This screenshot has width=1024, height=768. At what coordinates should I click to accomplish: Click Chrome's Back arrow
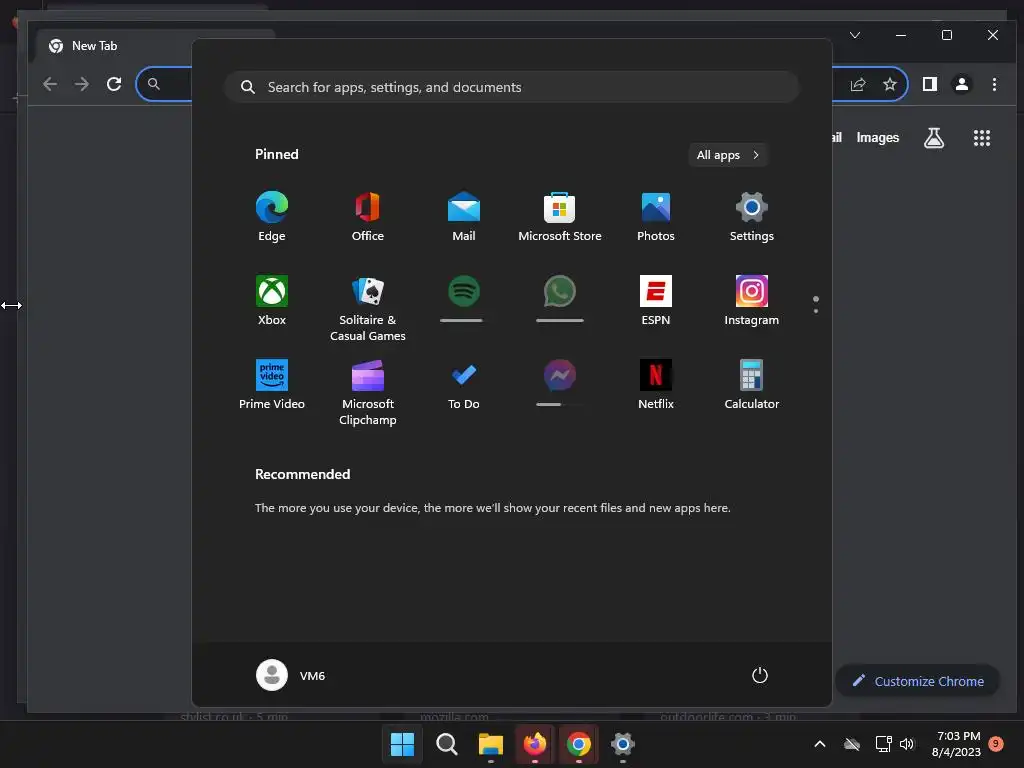point(50,84)
